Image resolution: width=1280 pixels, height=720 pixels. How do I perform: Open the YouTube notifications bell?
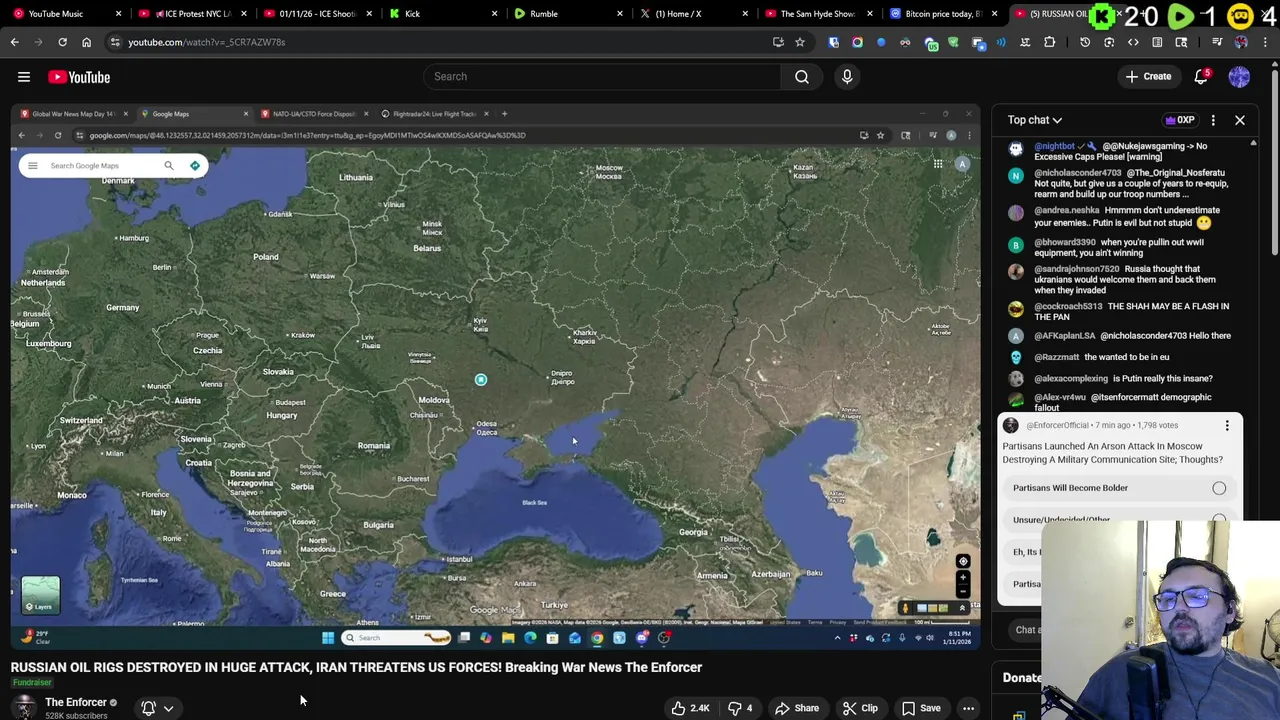(x=1201, y=77)
